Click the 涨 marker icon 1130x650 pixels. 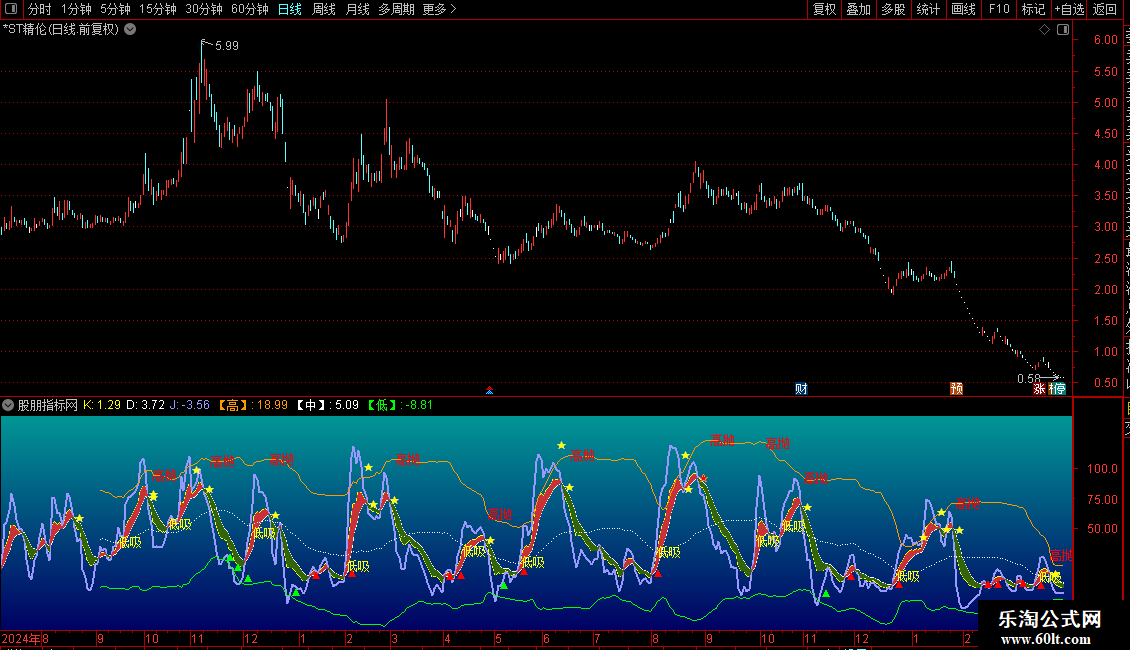click(x=1039, y=389)
